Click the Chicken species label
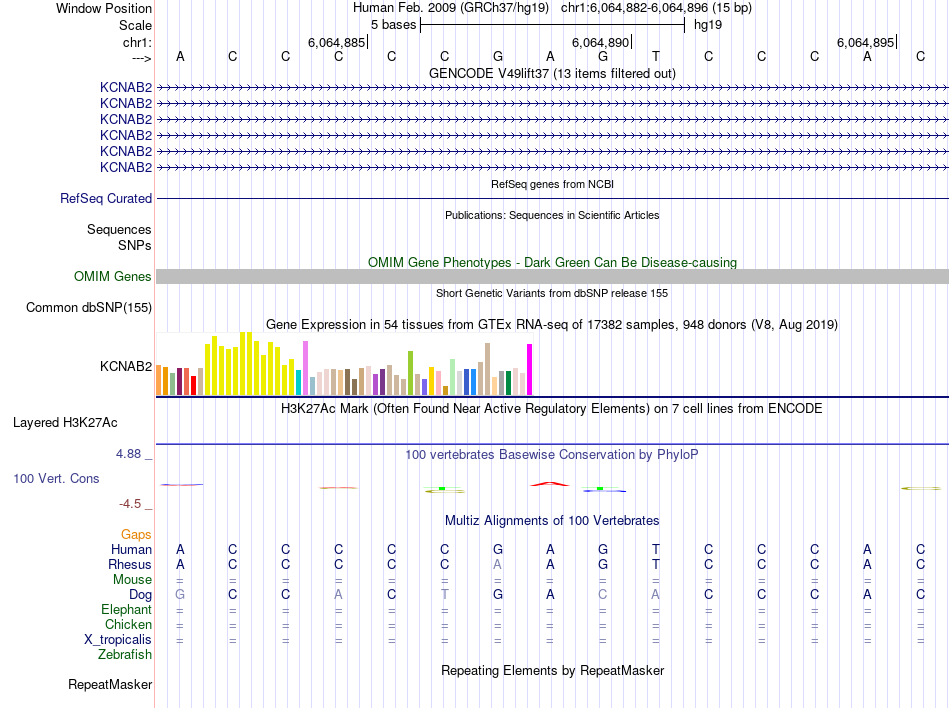 [x=128, y=624]
